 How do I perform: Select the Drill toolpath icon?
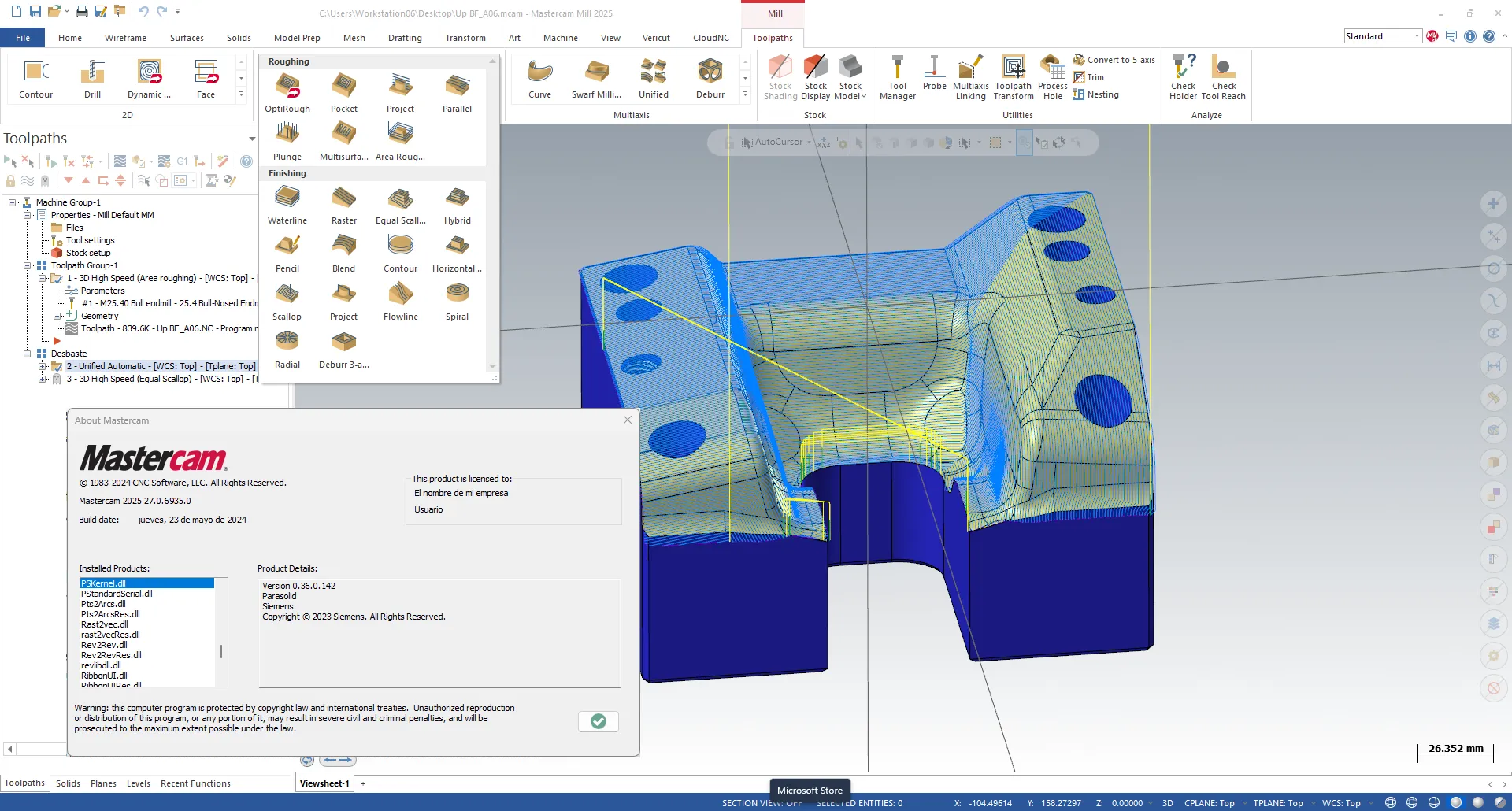click(92, 80)
